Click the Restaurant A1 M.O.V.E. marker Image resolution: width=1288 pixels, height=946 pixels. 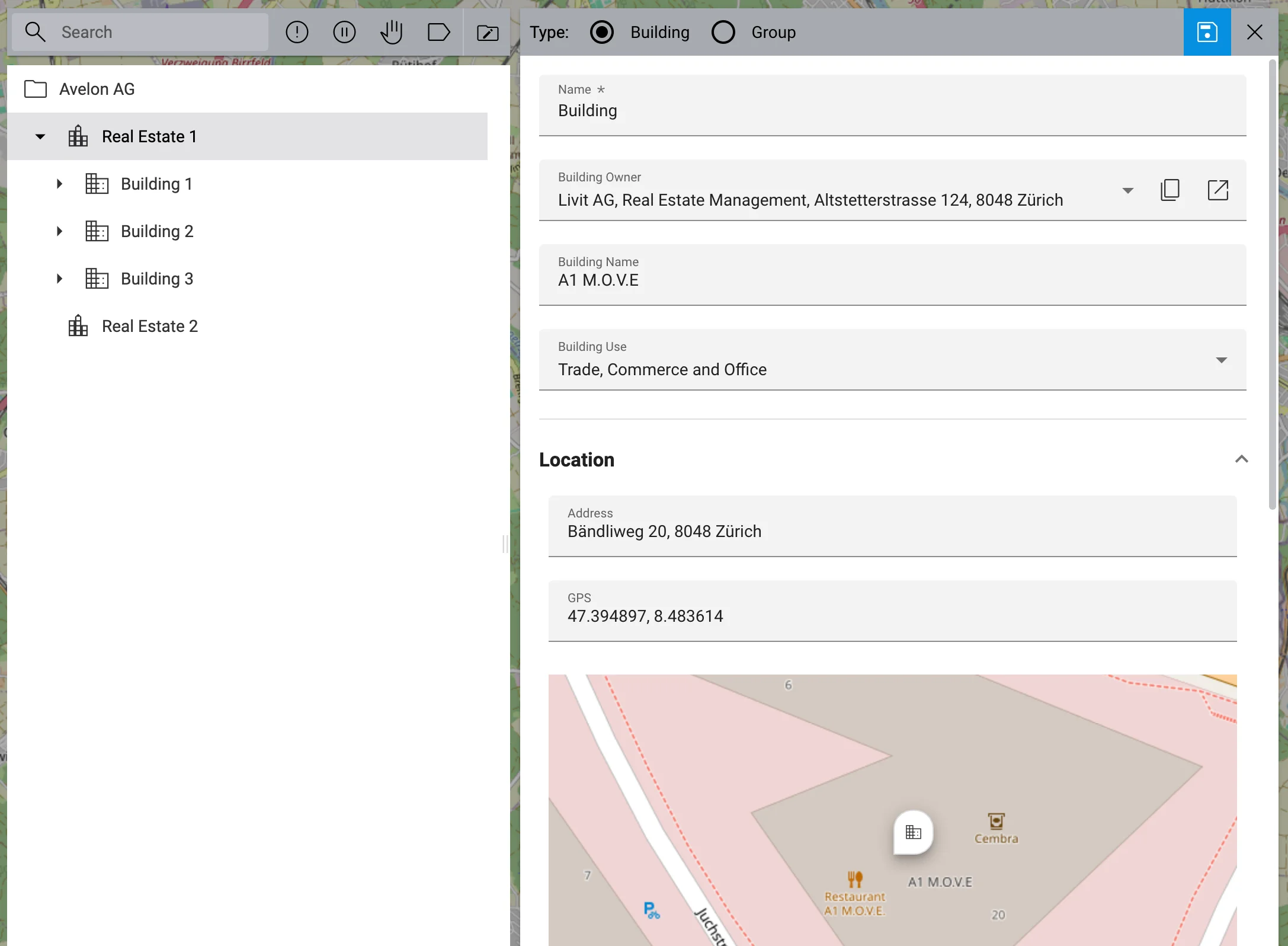tap(855, 894)
